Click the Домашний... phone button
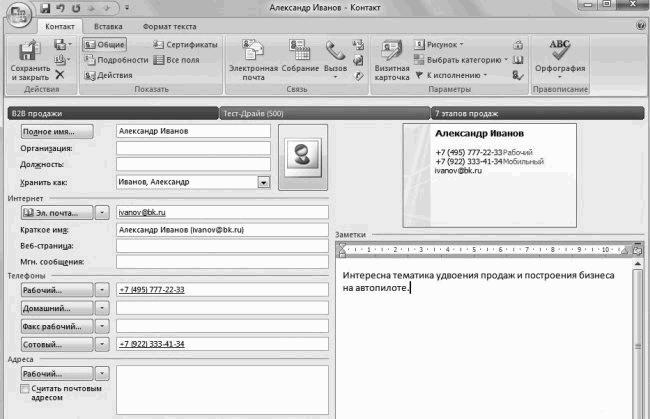The width and height of the screenshot is (650, 419). (57, 308)
